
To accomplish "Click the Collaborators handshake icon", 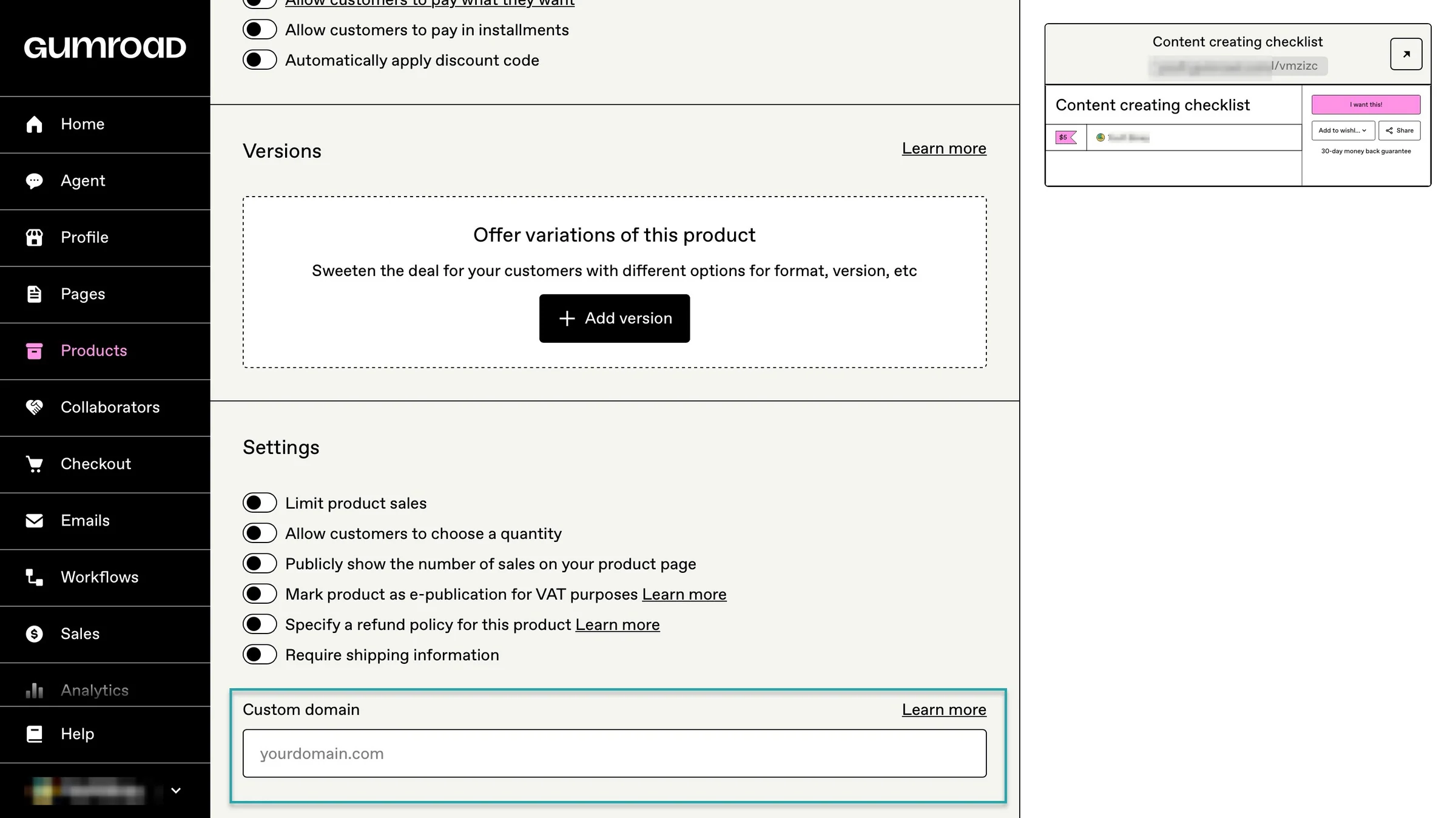I will (35, 407).
